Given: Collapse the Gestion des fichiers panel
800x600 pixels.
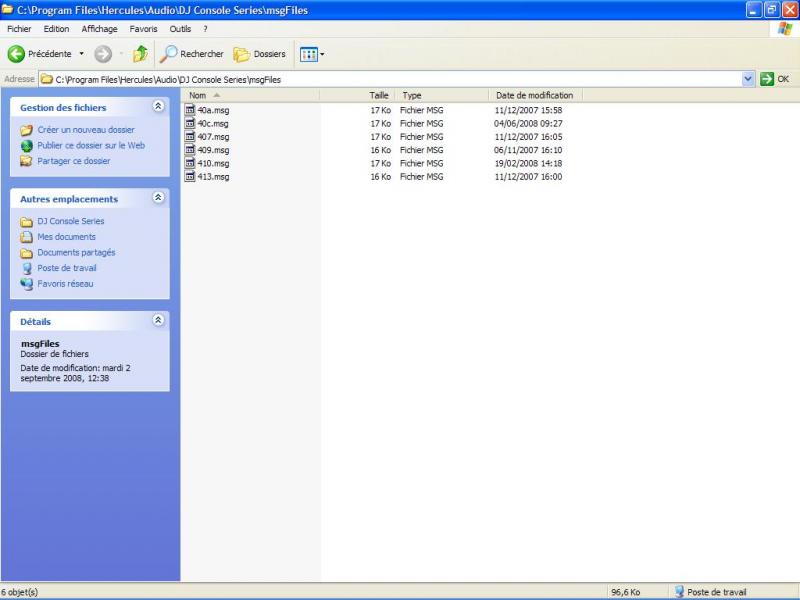Looking at the screenshot, I should (158, 106).
